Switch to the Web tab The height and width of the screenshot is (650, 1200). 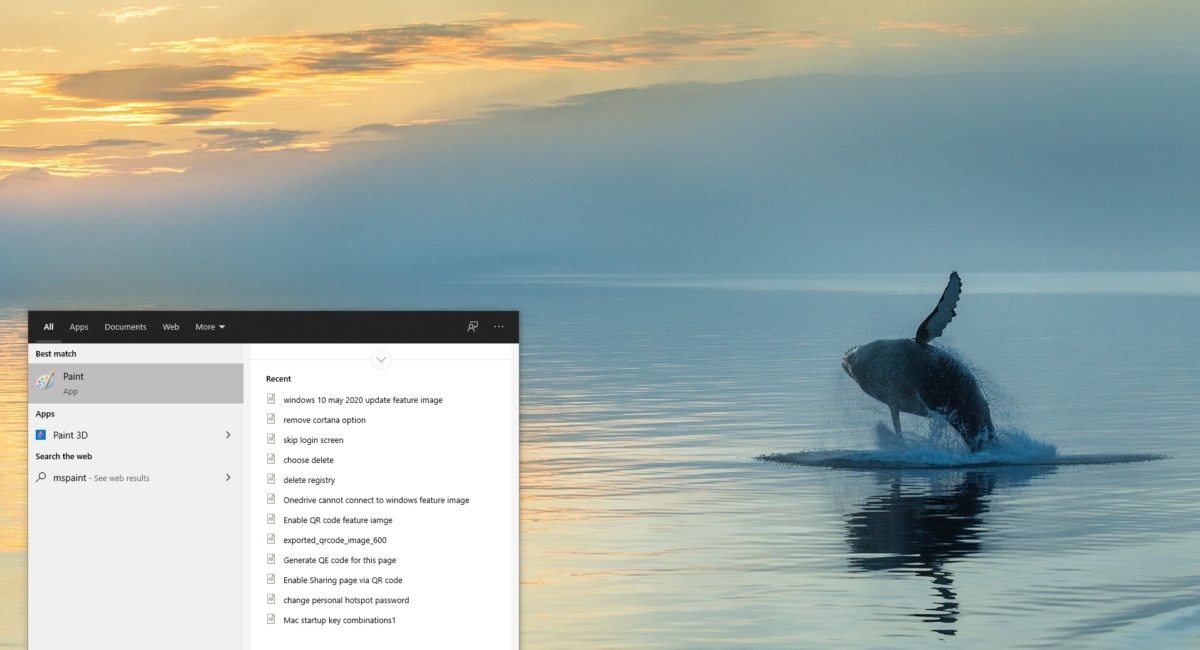click(x=170, y=326)
